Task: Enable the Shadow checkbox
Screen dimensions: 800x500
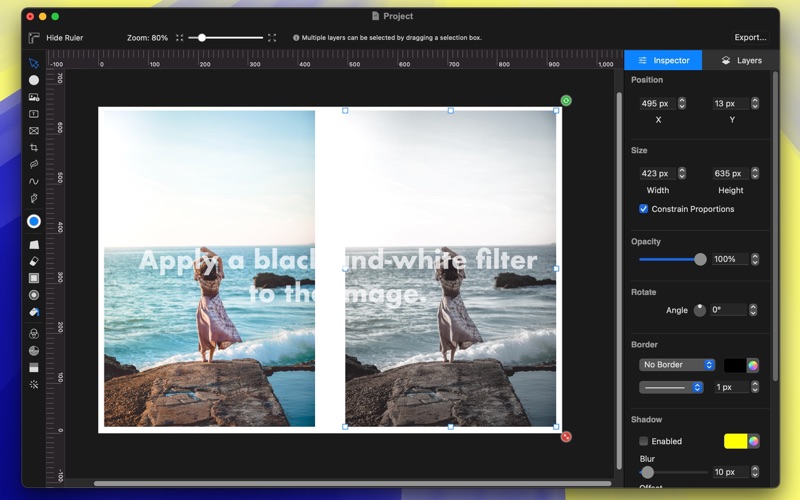Action: tap(644, 441)
